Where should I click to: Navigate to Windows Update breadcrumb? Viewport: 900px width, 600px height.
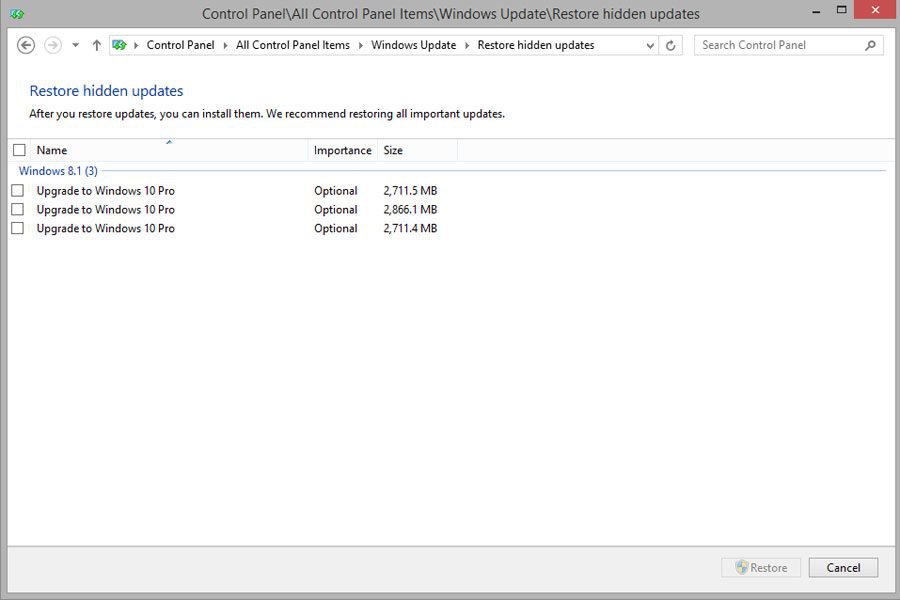tap(413, 45)
